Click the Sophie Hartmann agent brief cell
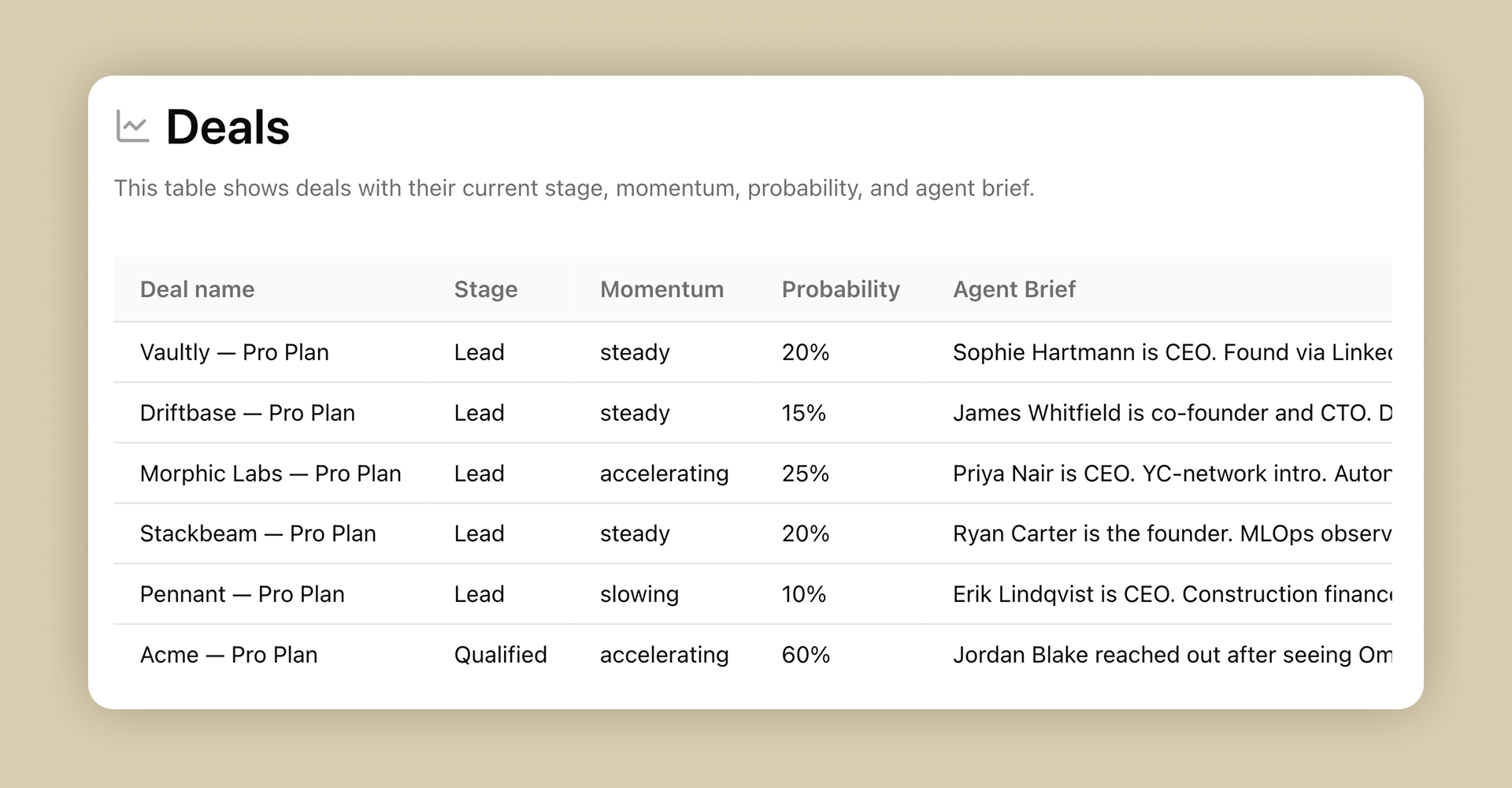The height and width of the screenshot is (788, 1512). pyautogui.click(x=1171, y=352)
